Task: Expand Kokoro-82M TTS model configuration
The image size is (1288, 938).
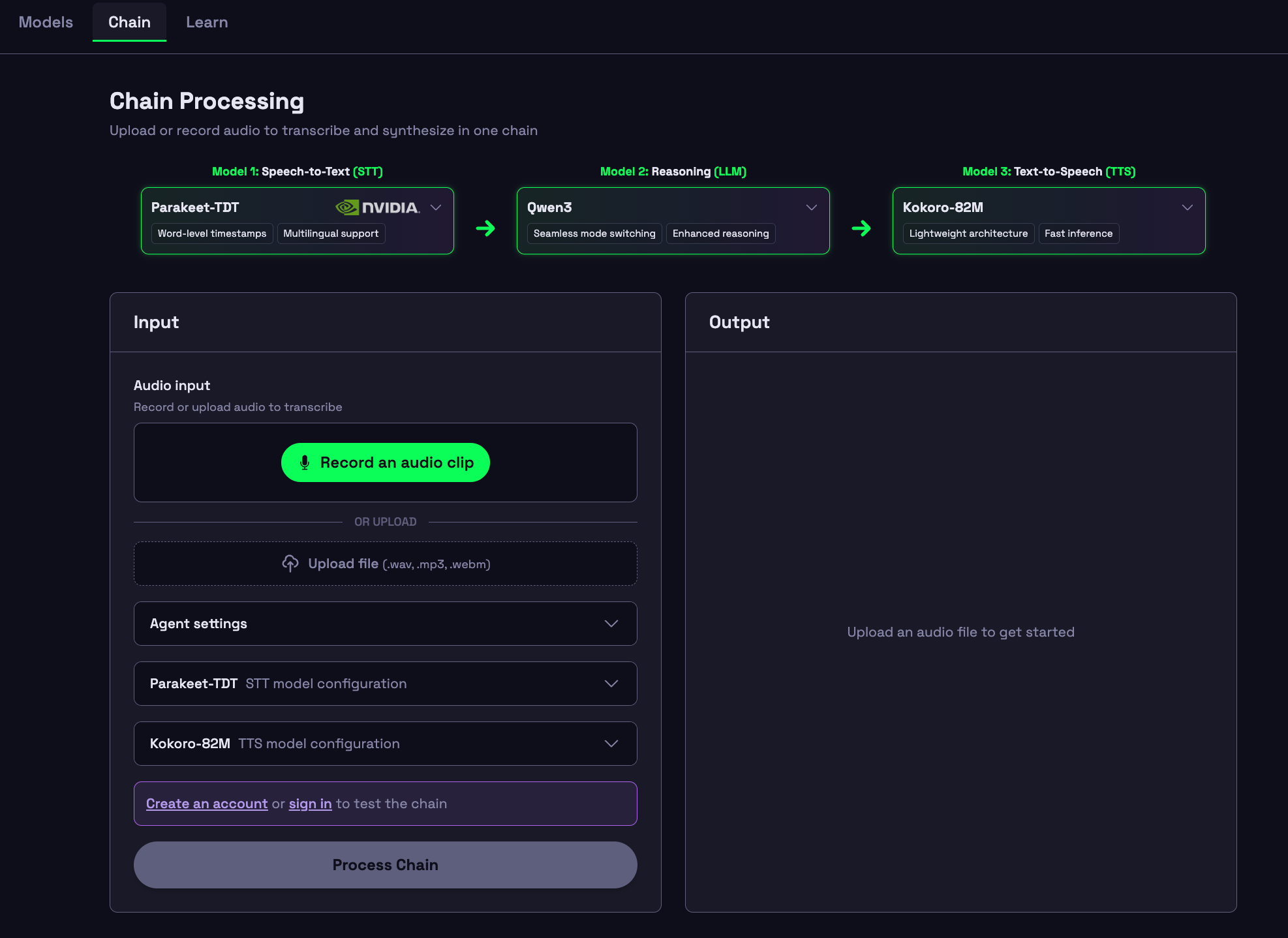Action: pyautogui.click(x=385, y=744)
